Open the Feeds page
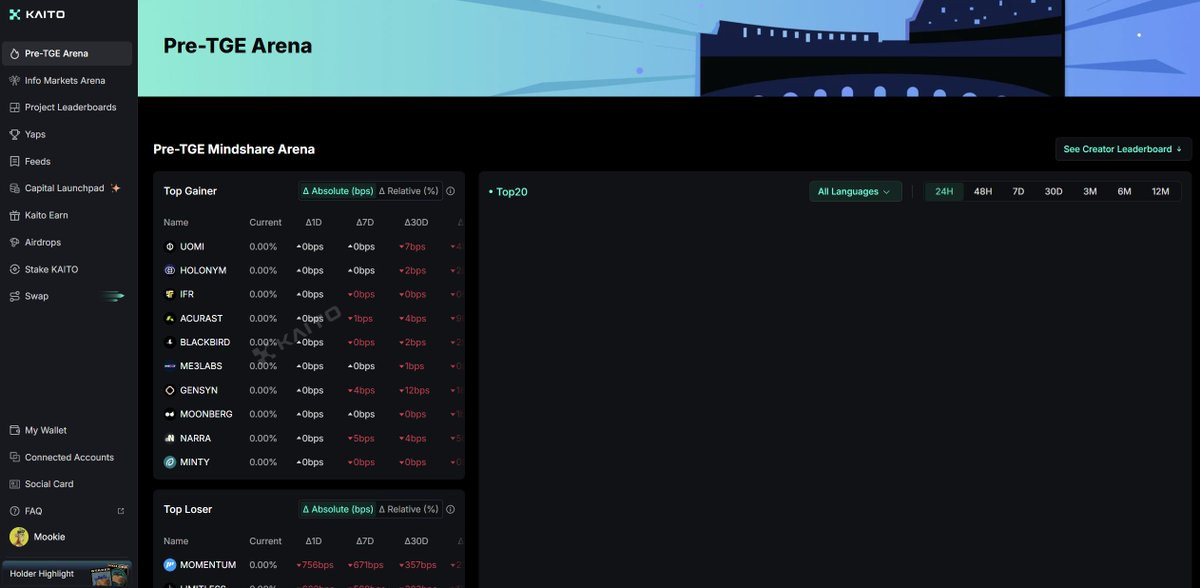1200x588 pixels. click(x=66, y=162)
